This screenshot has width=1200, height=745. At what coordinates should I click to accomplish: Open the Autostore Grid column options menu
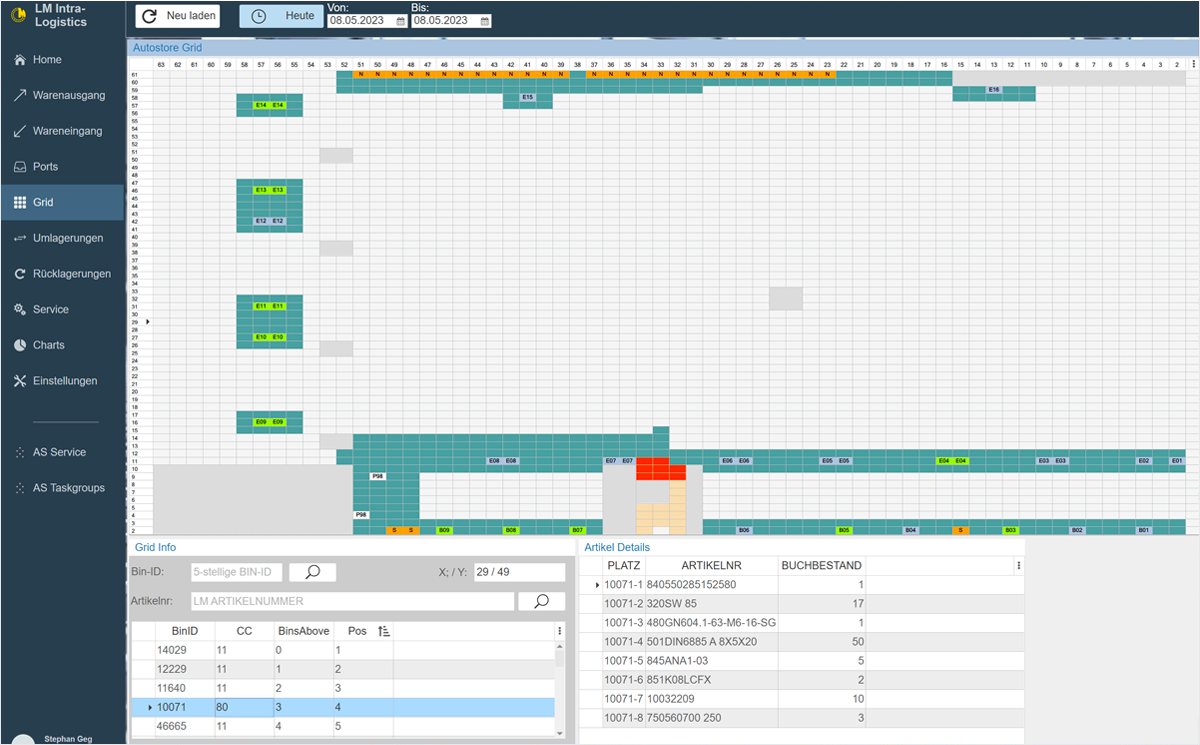point(1192,63)
